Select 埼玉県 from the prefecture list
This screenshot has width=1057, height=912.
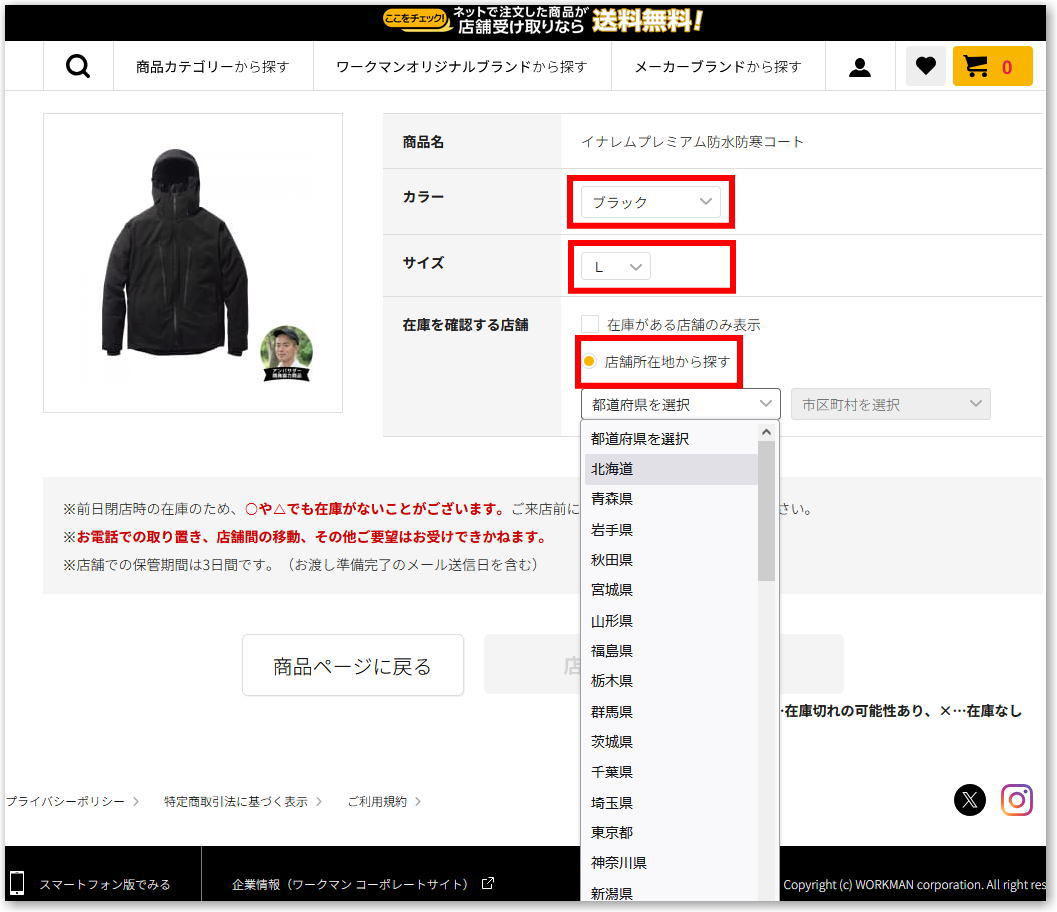[671, 803]
